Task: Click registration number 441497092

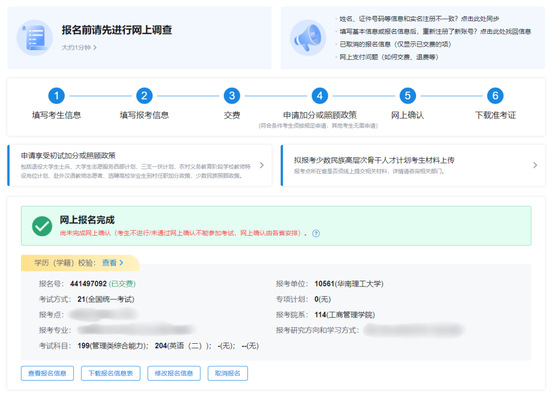Action: tap(88, 284)
